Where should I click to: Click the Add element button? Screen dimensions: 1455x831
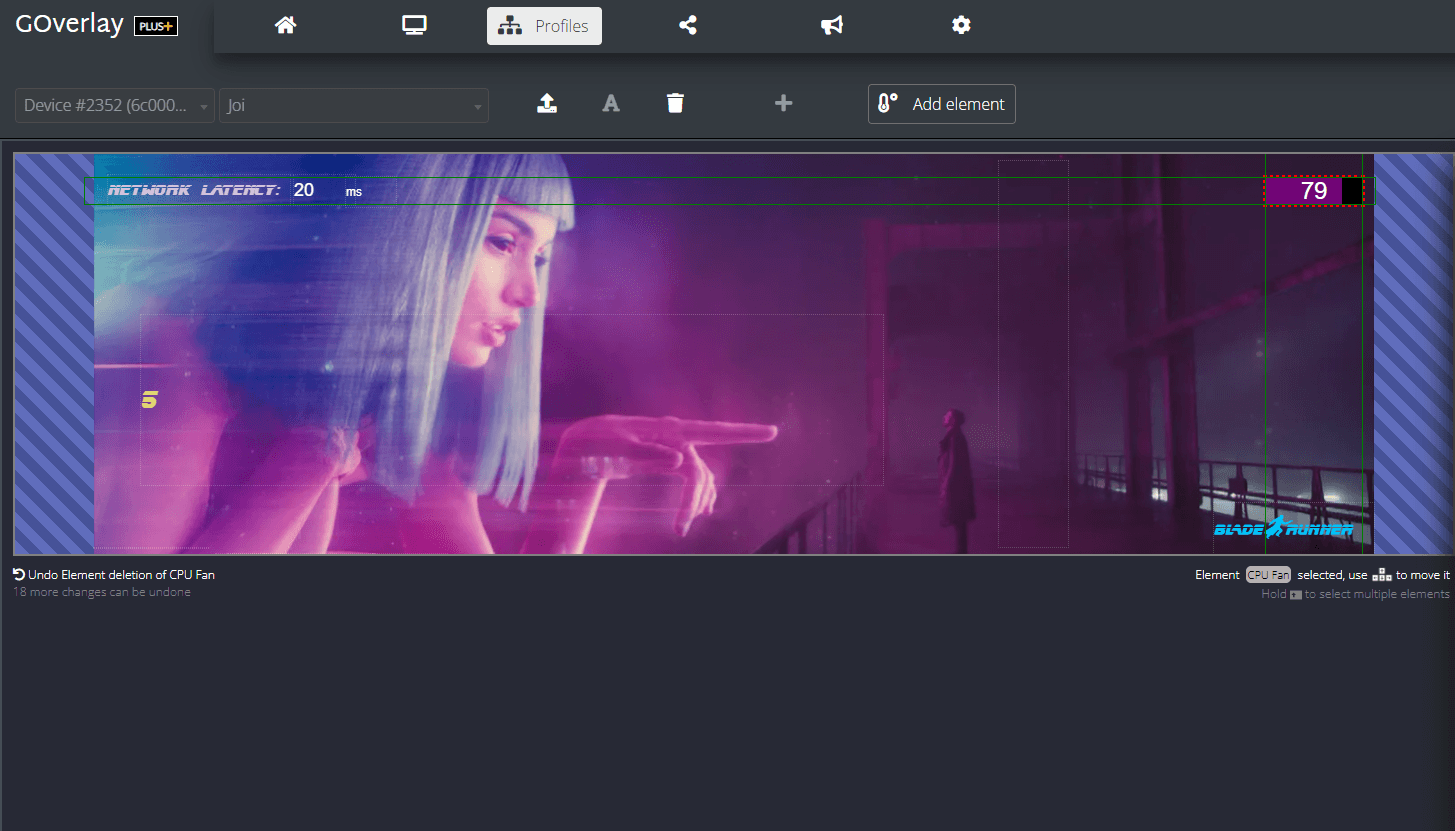click(942, 104)
